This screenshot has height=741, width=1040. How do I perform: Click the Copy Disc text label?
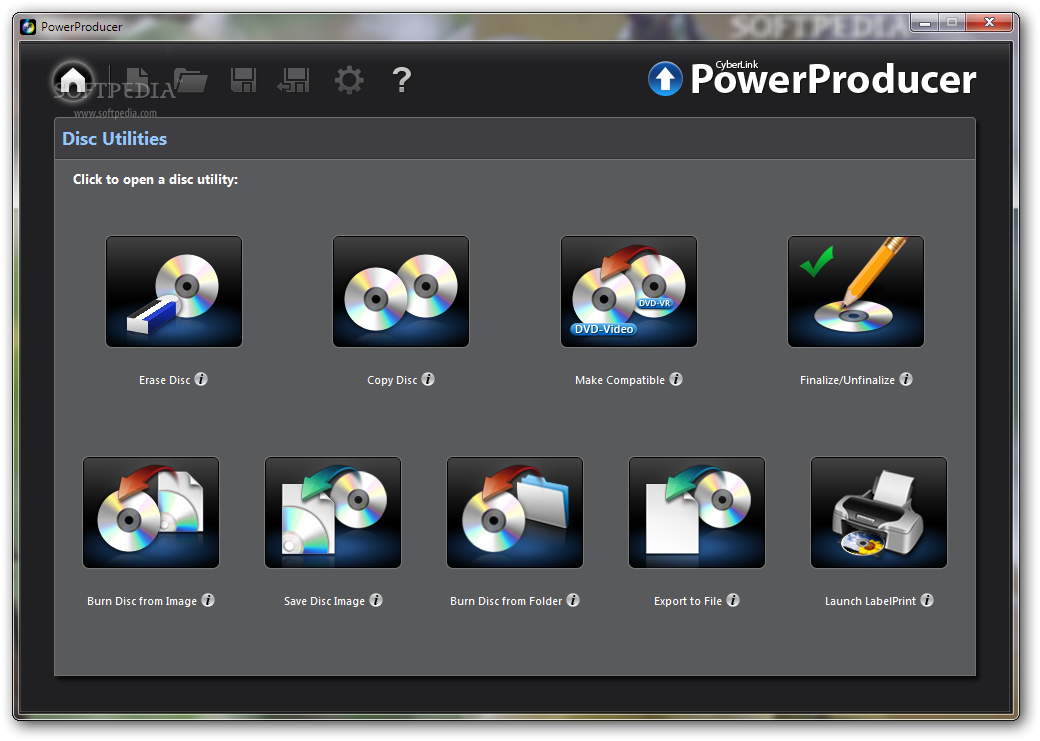tap(392, 380)
